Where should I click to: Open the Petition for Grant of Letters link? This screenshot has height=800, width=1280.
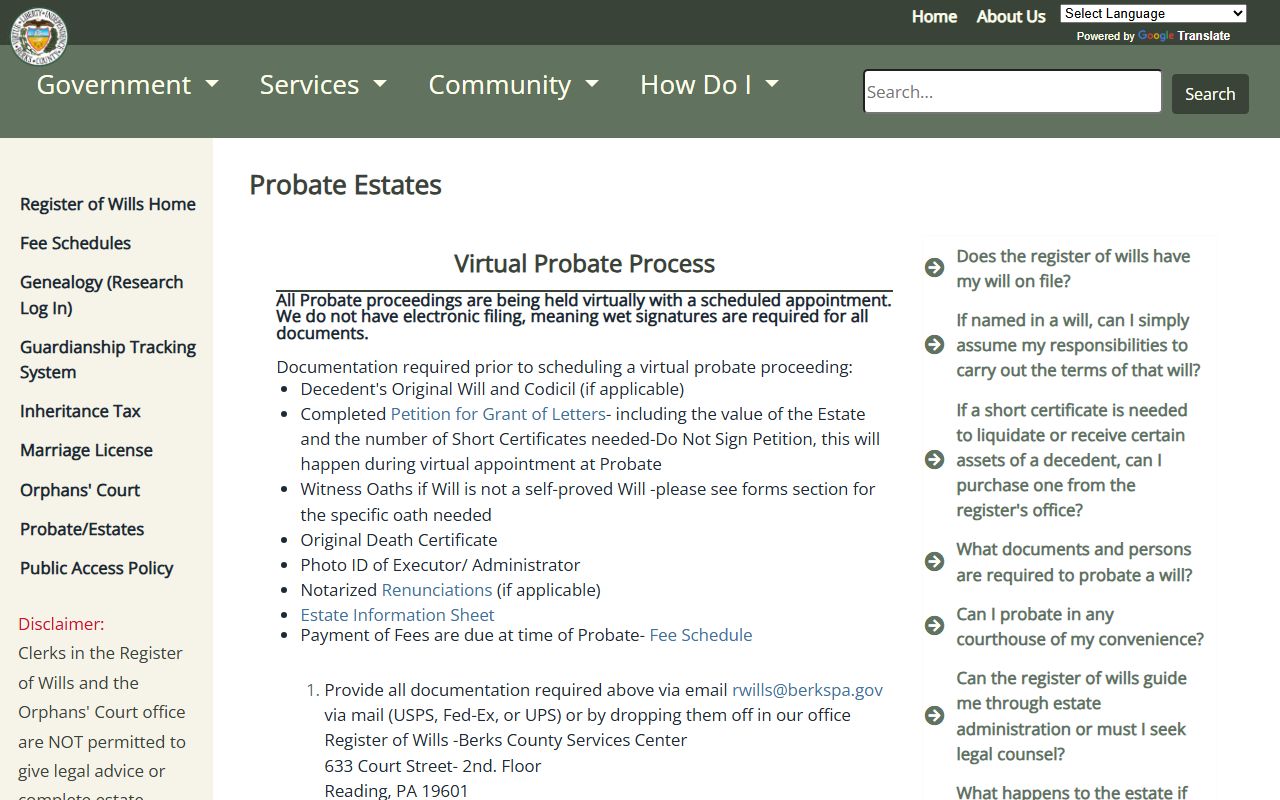[498, 414]
